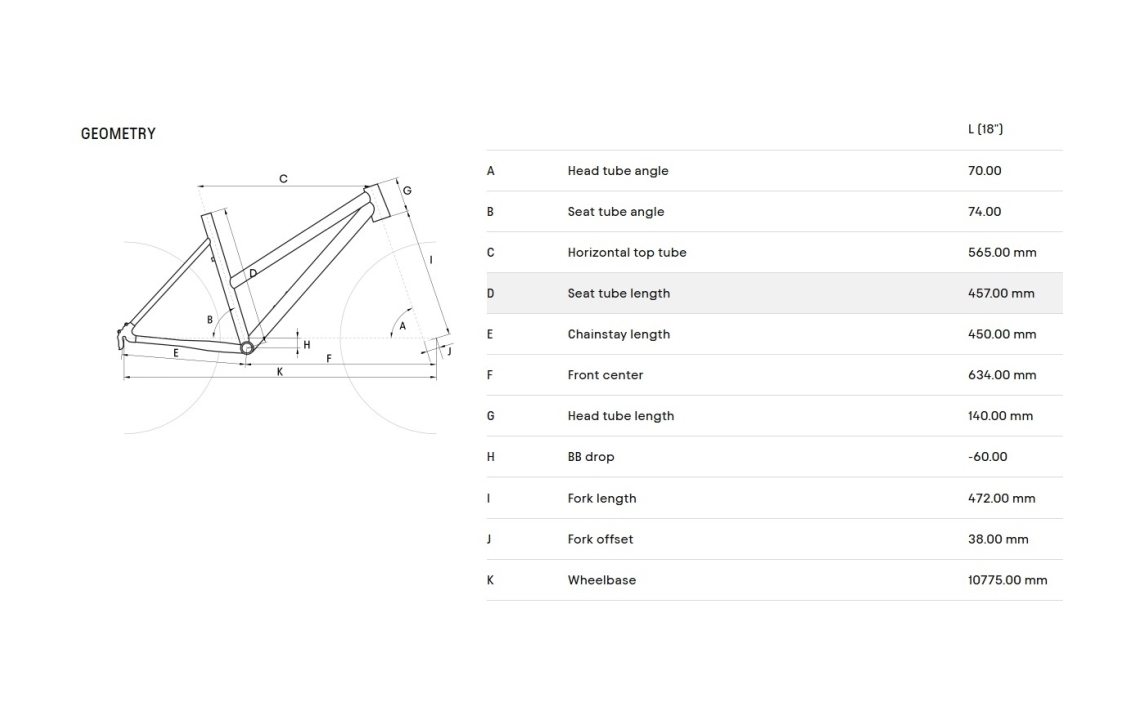Click label H beside the bottom bracket
This screenshot has width=1134, height=709.
pos(307,345)
